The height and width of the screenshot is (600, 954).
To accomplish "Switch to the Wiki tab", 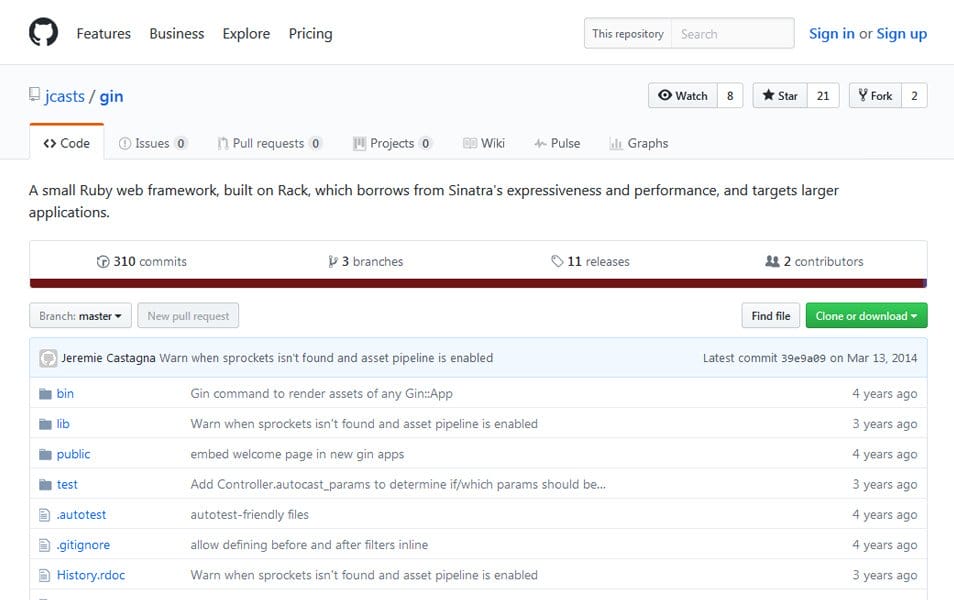I will pyautogui.click(x=484, y=144).
